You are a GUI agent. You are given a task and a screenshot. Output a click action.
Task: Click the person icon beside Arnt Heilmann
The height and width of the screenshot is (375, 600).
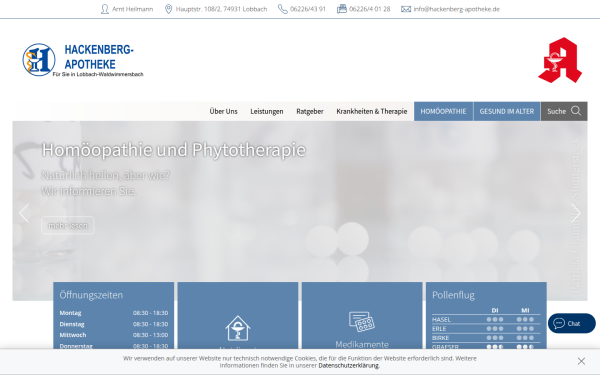coord(104,9)
